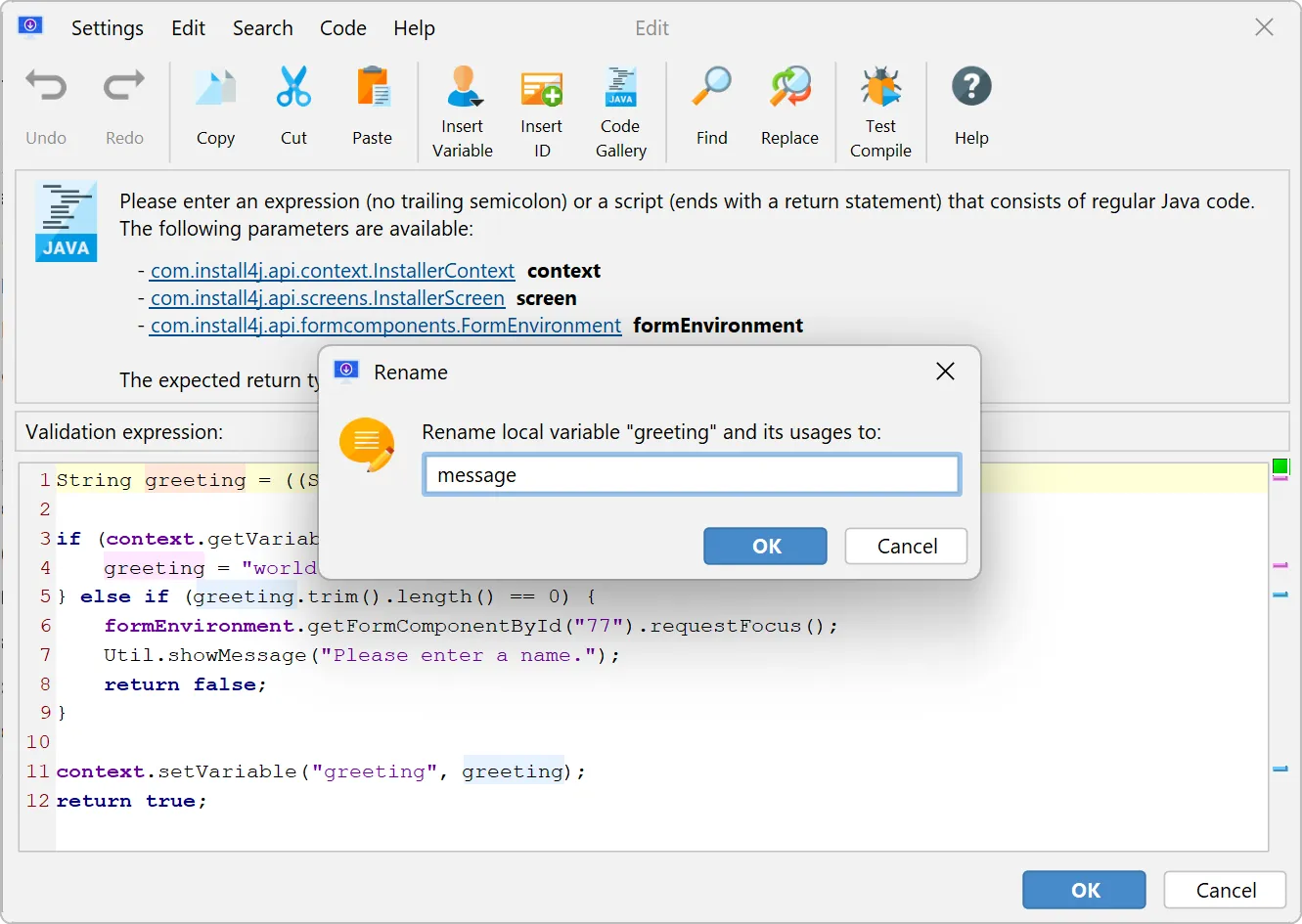Click the new variable name input field
This screenshot has height=924, width=1302.
(x=692, y=475)
